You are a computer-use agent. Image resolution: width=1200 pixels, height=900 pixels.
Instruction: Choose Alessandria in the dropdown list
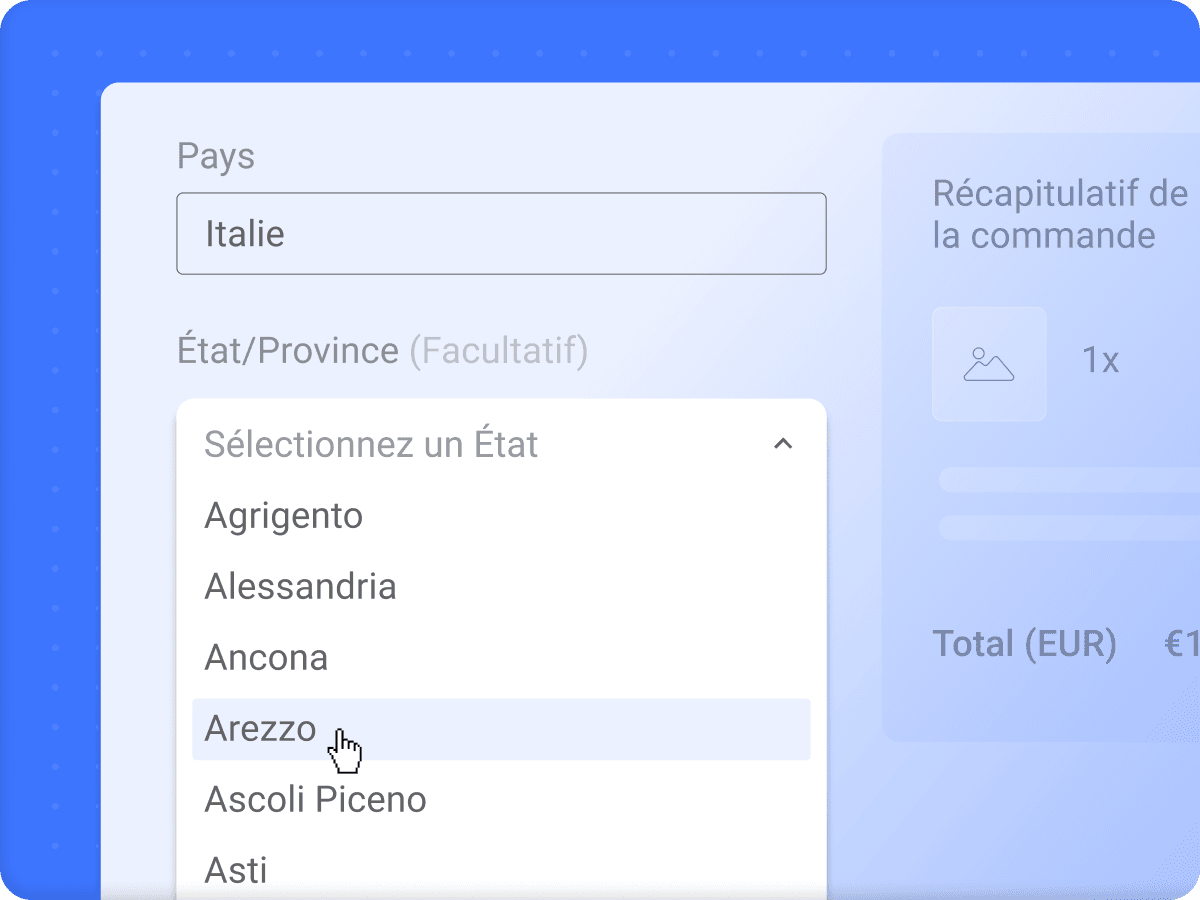pos(300,586)
